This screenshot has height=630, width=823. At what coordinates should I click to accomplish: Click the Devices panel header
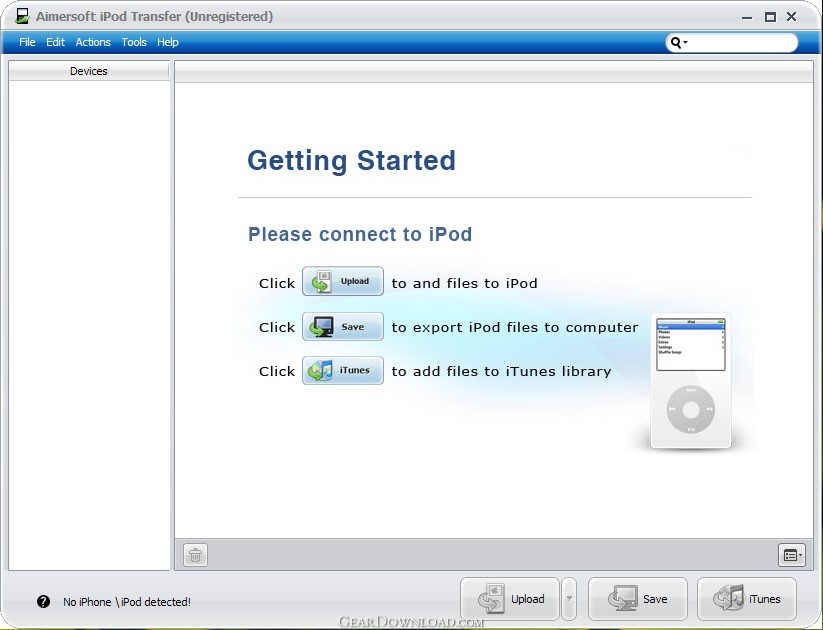89,71
